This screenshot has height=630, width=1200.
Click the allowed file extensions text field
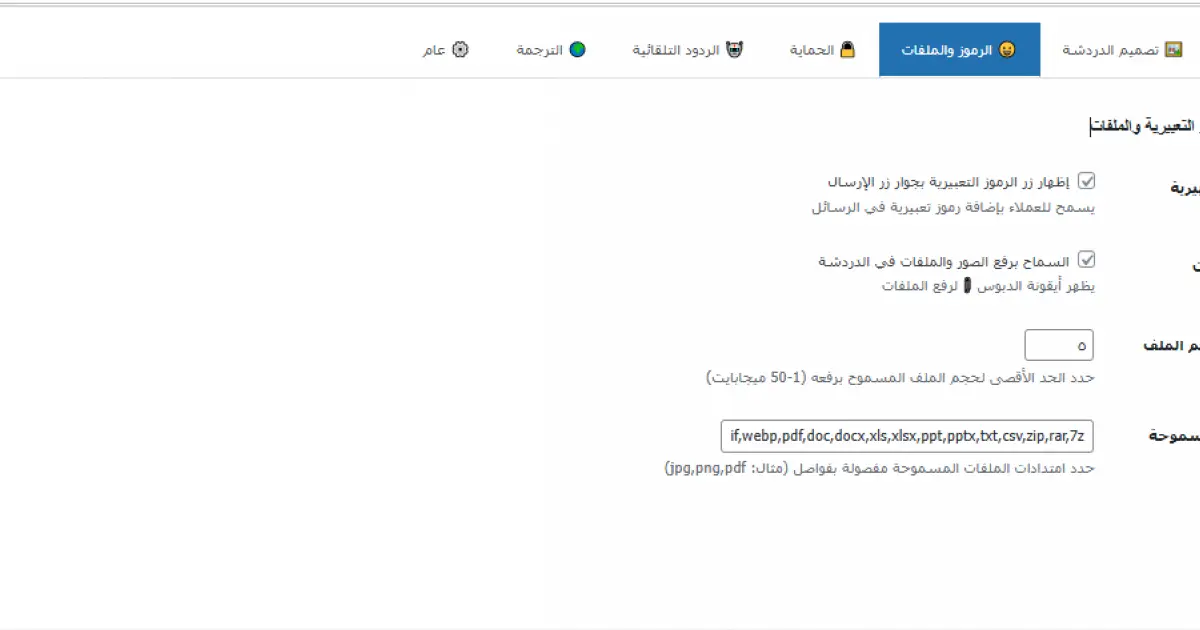pos(907,436)
